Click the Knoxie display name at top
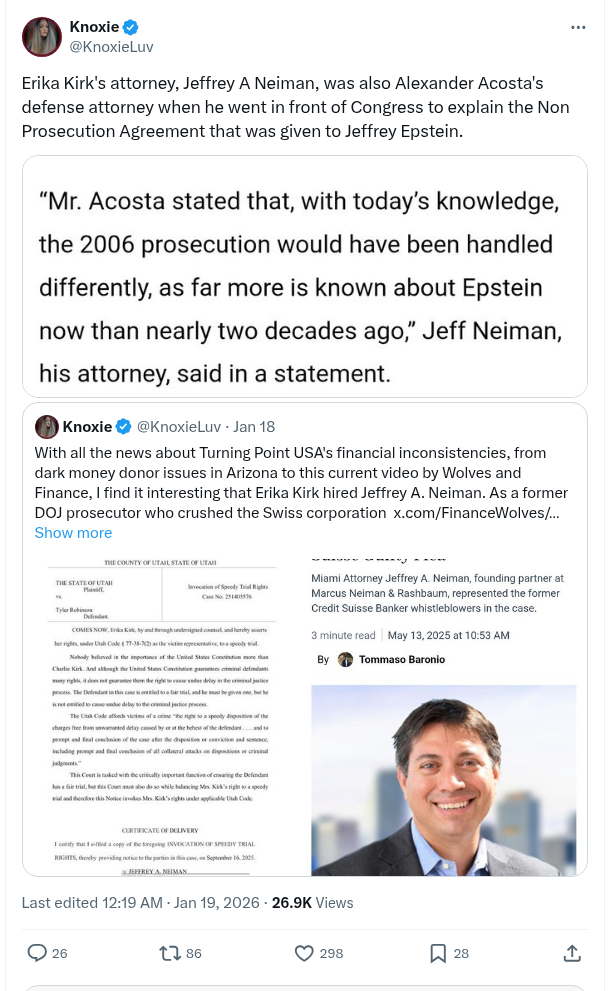This screenshot has width=608, height=991. [x=93, y=27]
